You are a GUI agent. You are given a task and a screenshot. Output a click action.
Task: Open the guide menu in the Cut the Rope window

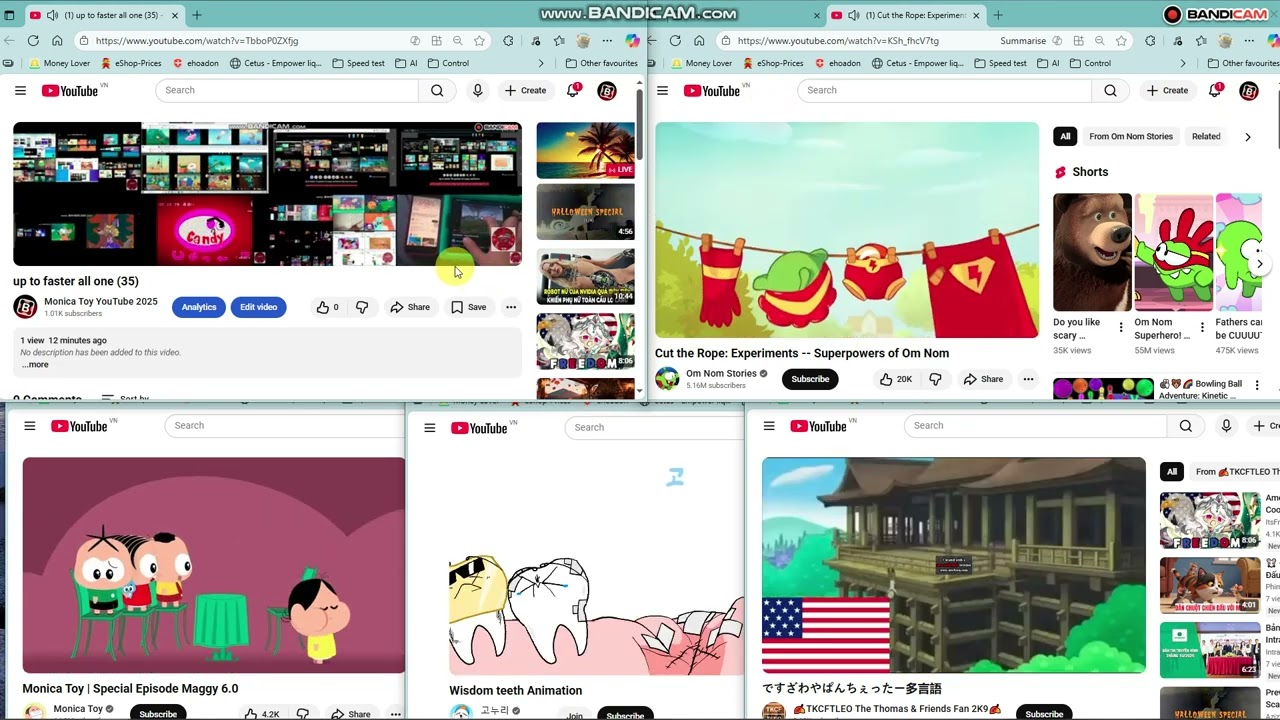[x=662, y=90]
